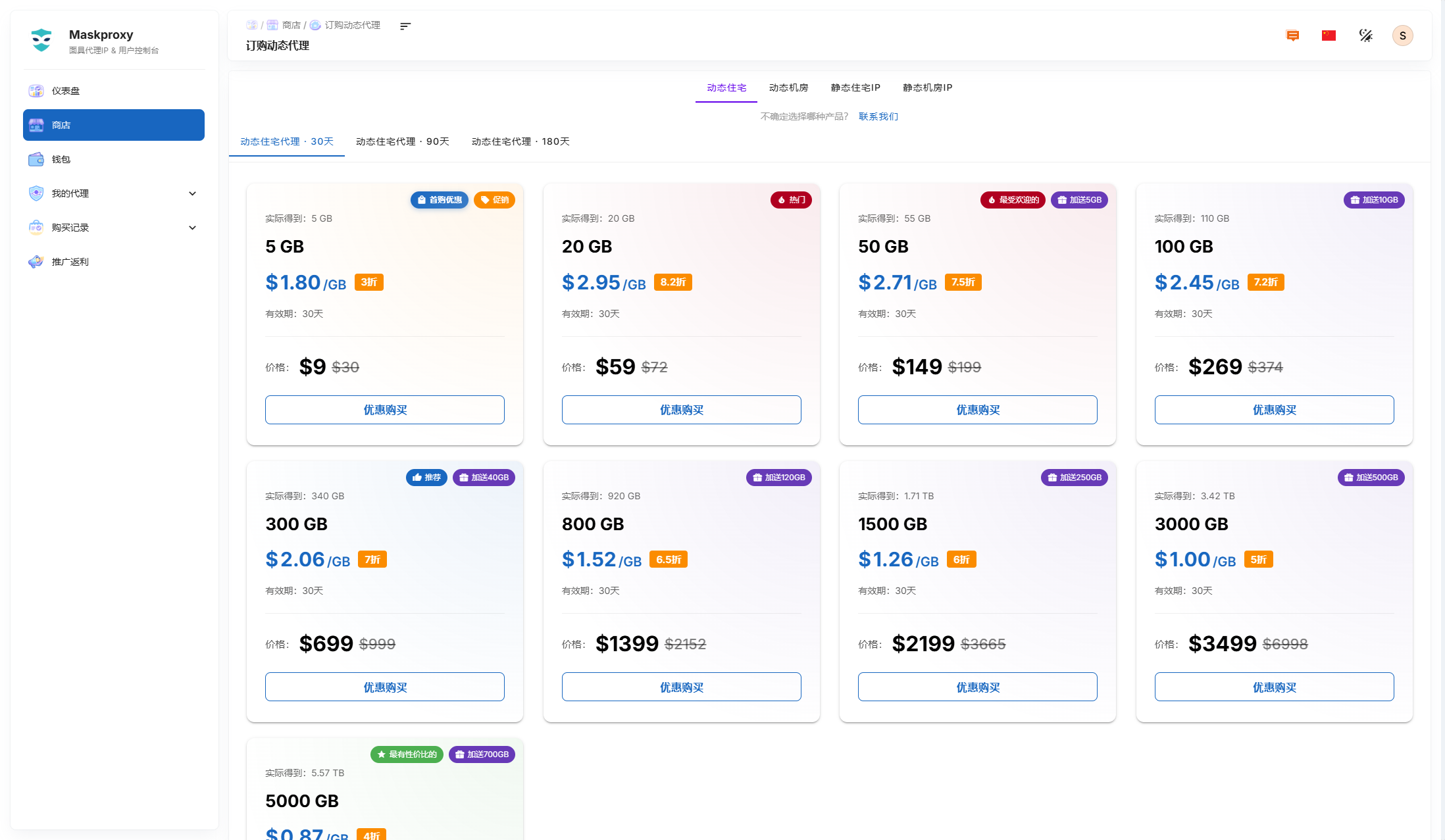The width and height of the screenshot is (1445, 840).
Task: Click 优惠购买 for the 300 GB plan
Action: [385, 687]
